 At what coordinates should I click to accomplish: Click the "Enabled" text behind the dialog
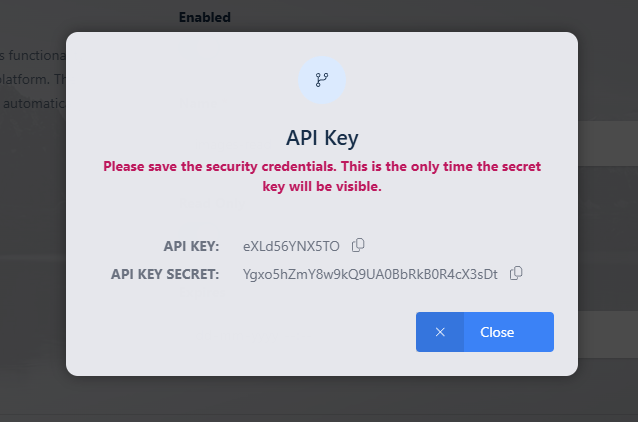205,17
